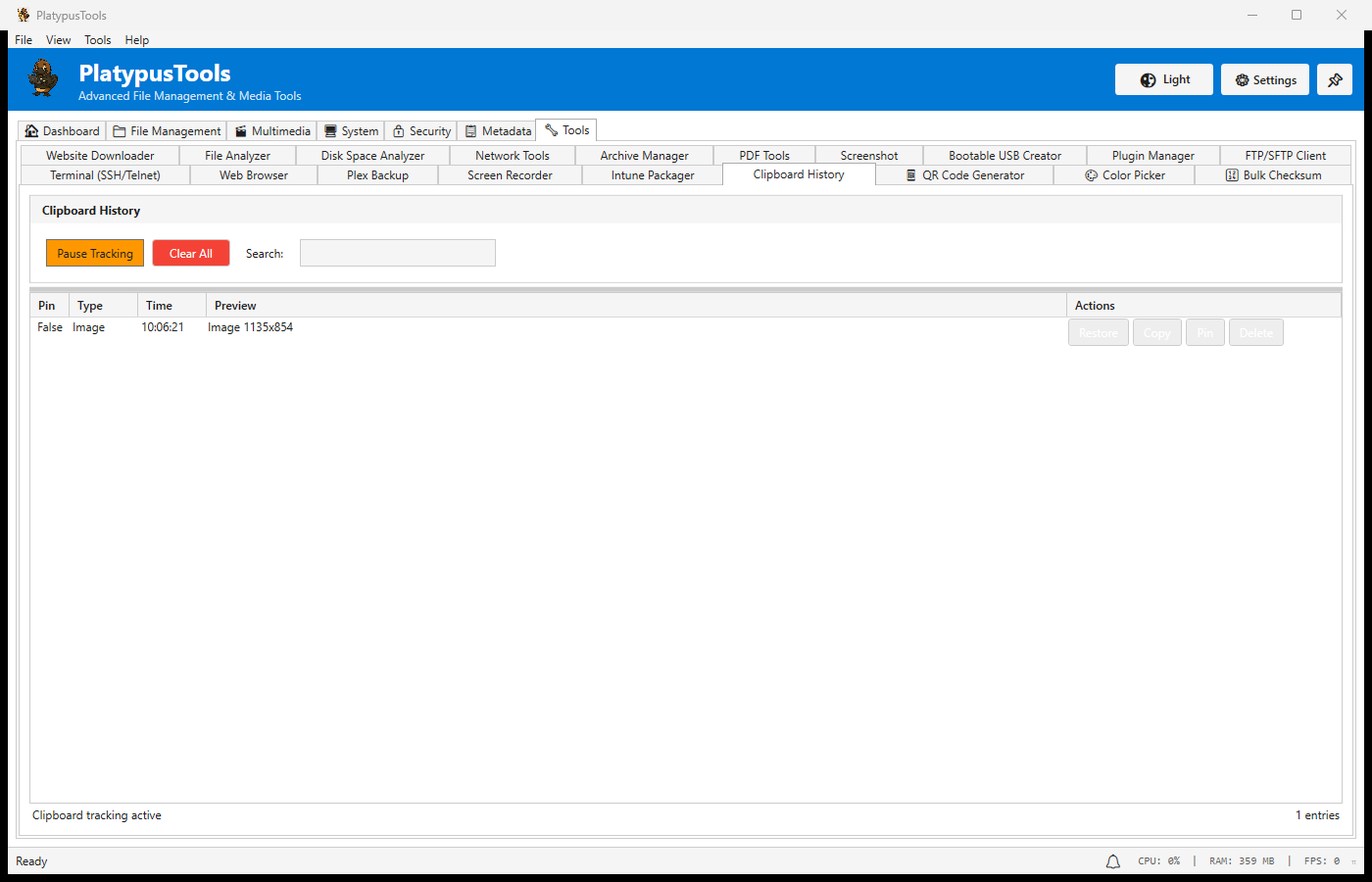The width and height of the screenshot is (1372, 882).
Task: Open the Dashboard tab with house icon
Action: coord(62,131)
